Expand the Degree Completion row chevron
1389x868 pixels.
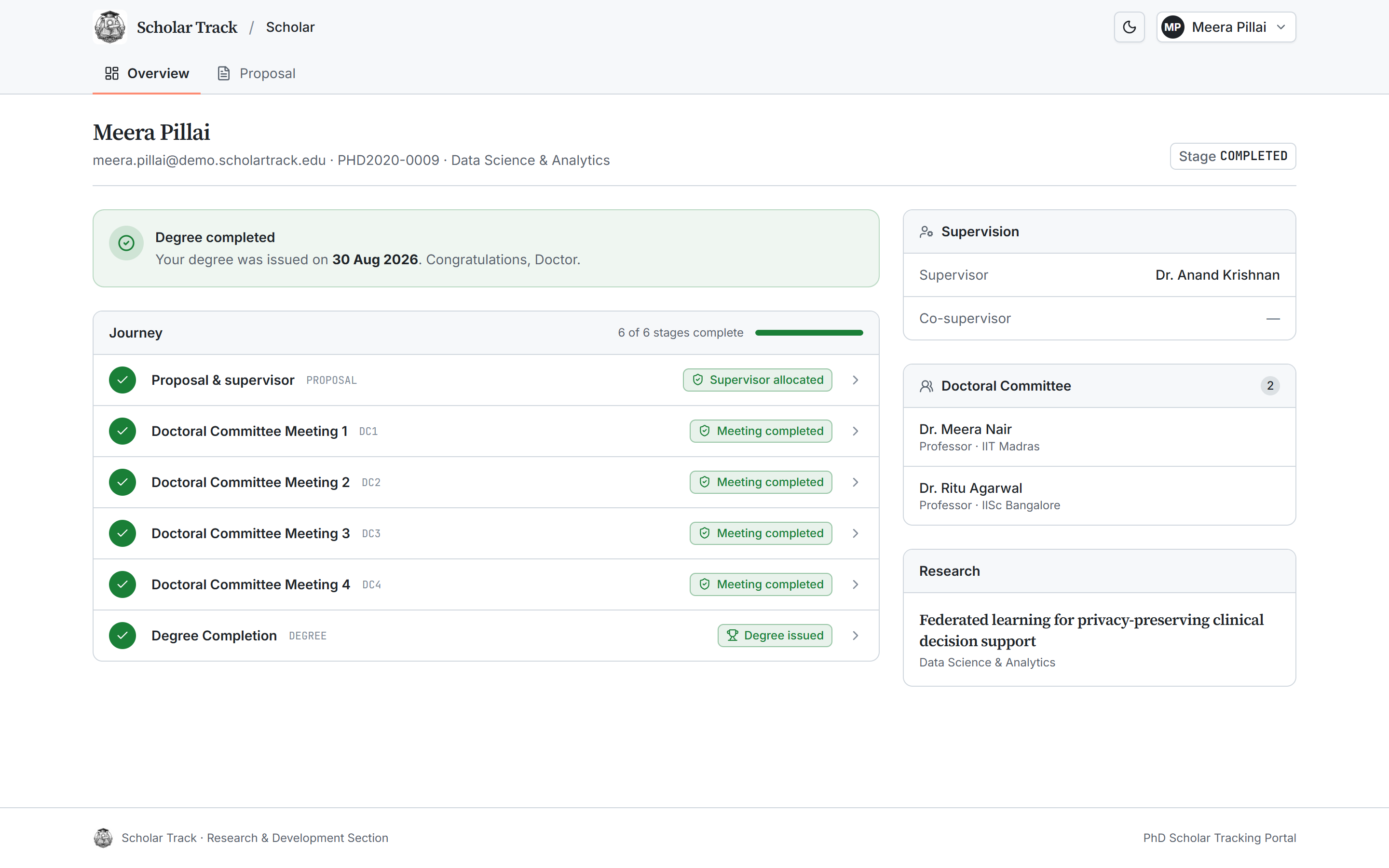[x=855, y=636]
